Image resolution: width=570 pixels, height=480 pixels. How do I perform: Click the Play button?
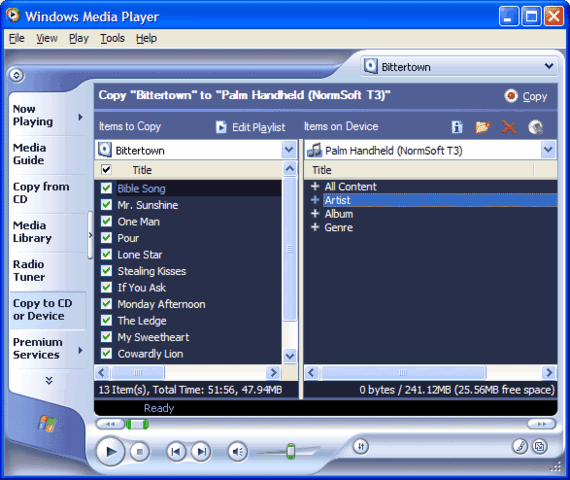pyautogui.click(x=111, y=451)
